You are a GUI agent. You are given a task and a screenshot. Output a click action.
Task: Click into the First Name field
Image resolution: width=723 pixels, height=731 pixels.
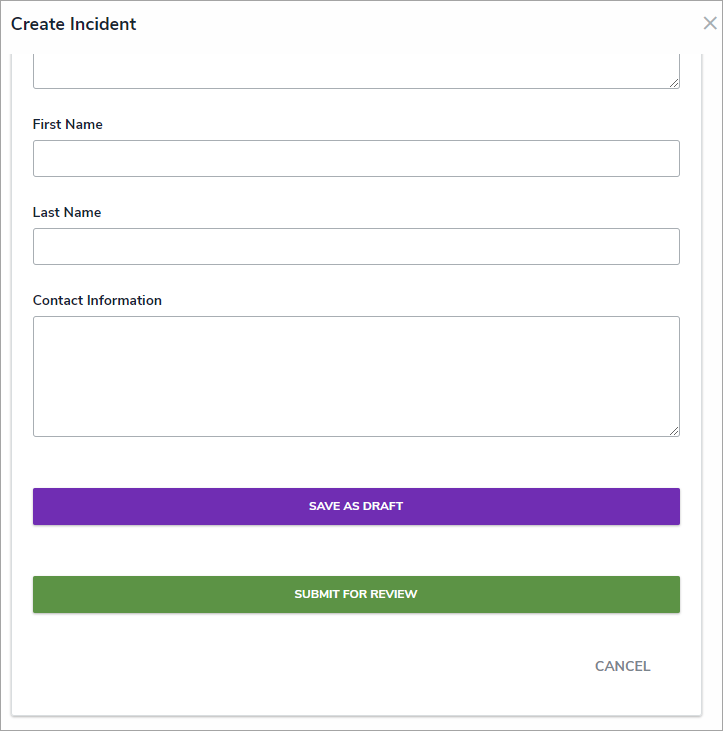[x=356, y=158]
